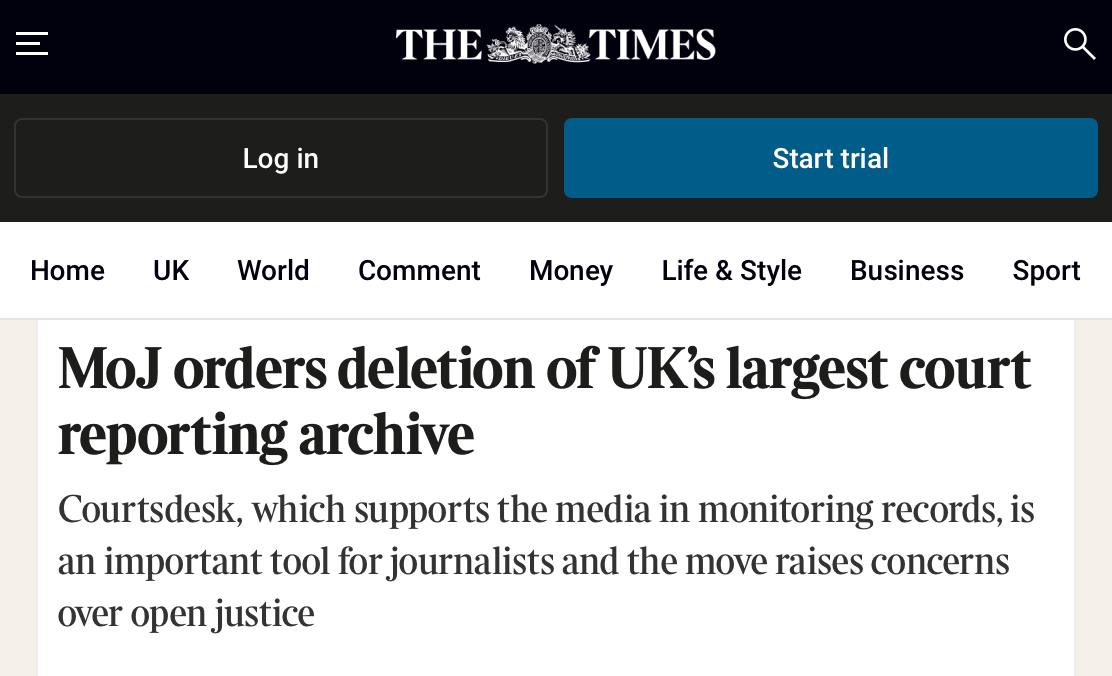Click the word "MoJ" in the headline
The height and width of the screenshot is (676, 1112).
click(109, 369)
